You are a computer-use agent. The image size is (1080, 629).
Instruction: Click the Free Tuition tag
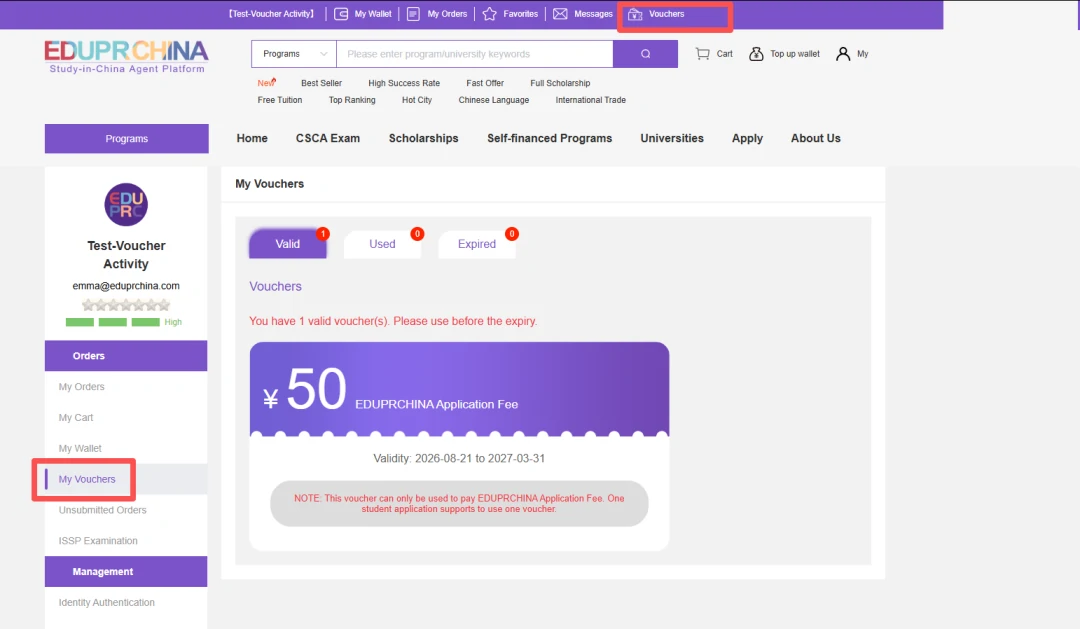[280, 100]
